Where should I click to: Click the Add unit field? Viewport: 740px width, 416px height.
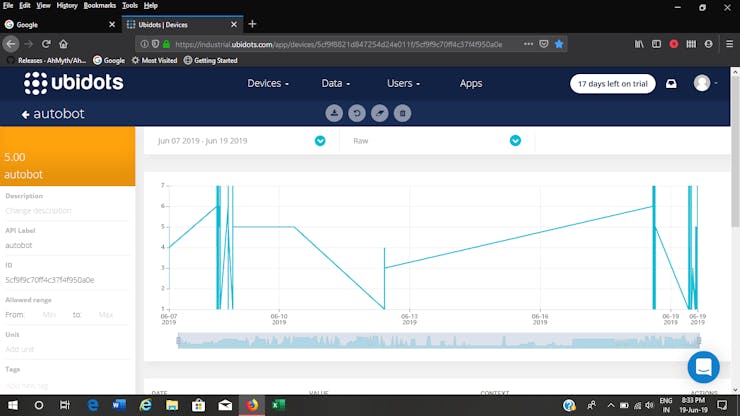click(67, 349)
